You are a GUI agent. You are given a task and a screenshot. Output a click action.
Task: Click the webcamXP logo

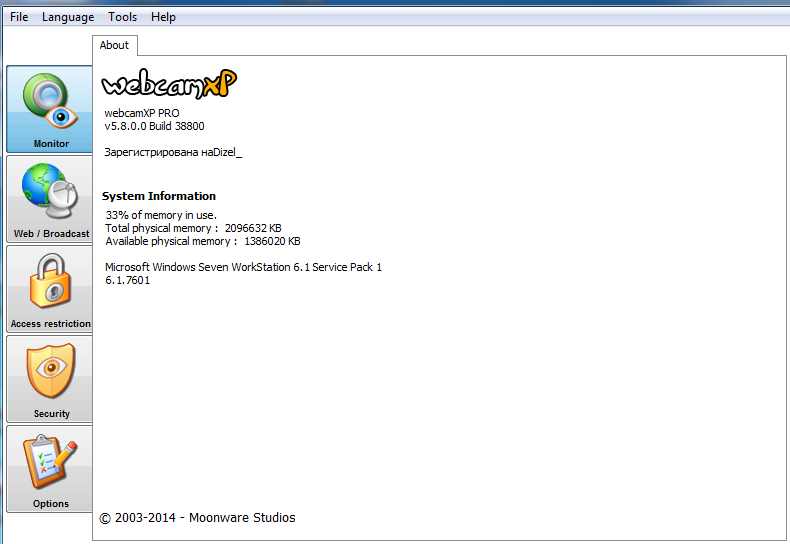point(169,84)
